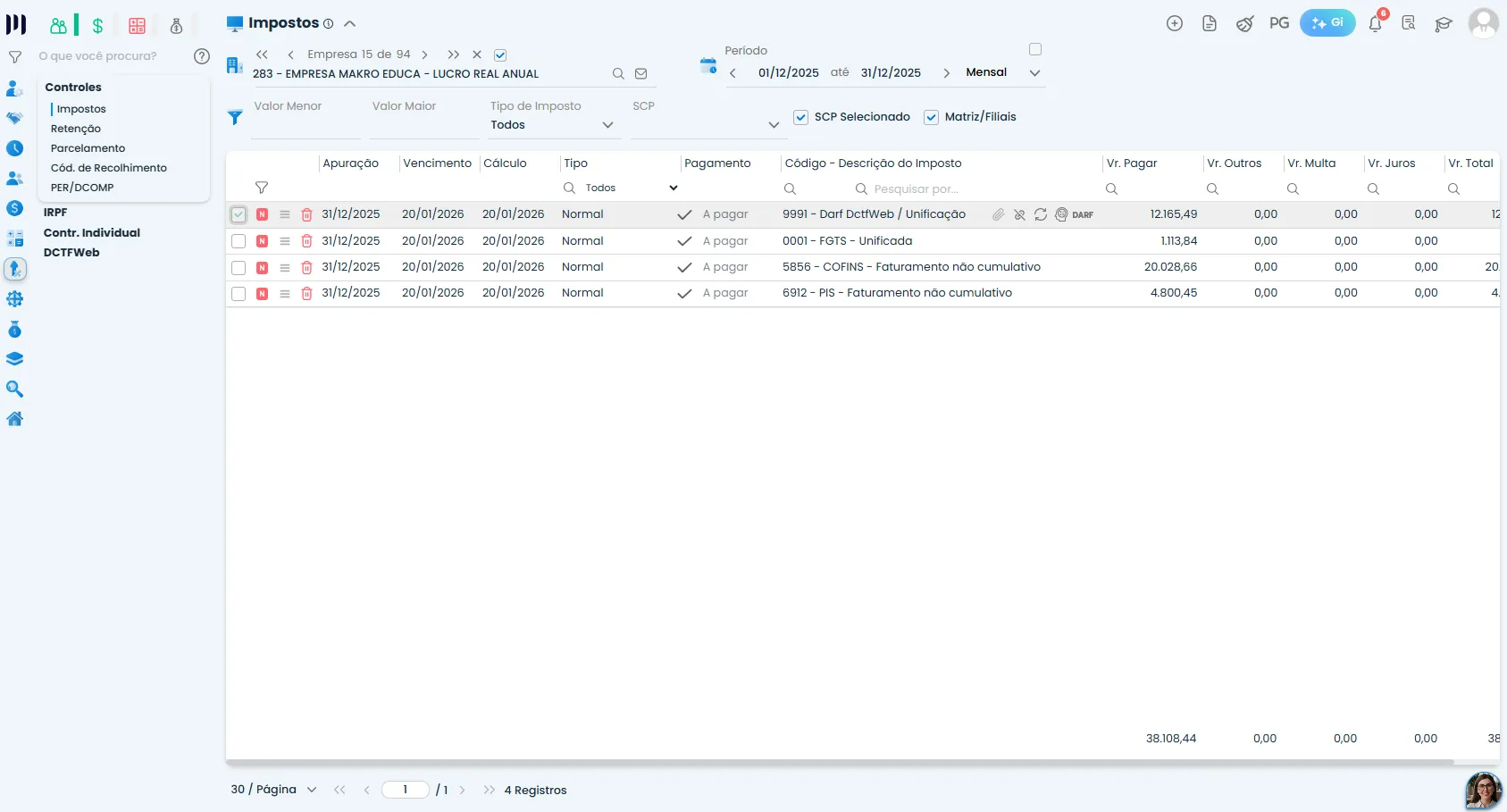Screen dimensions: 1507x812
Task: Open Parcelamento in Controles menu
Action: pos(88,148)
